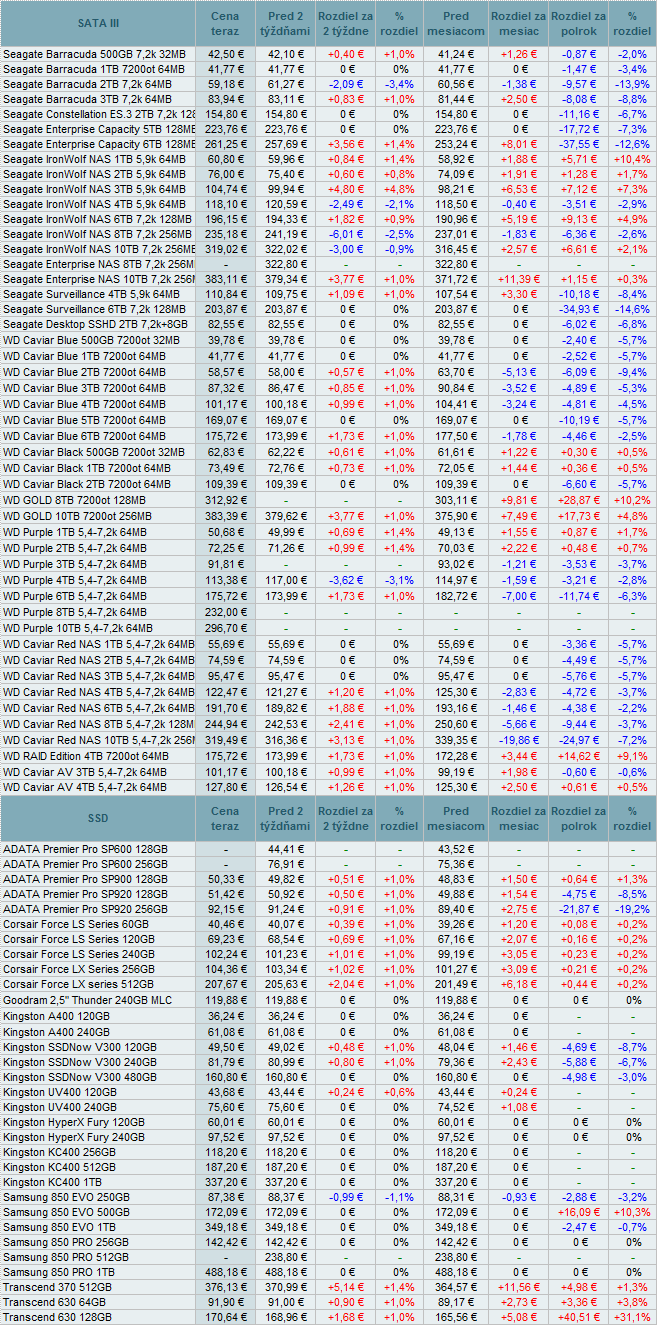Screen dimensions: 657x1325
Task: Click current price 261,25 € of Enterprise Capacity 6TB
Action: [x=225, y=145]
